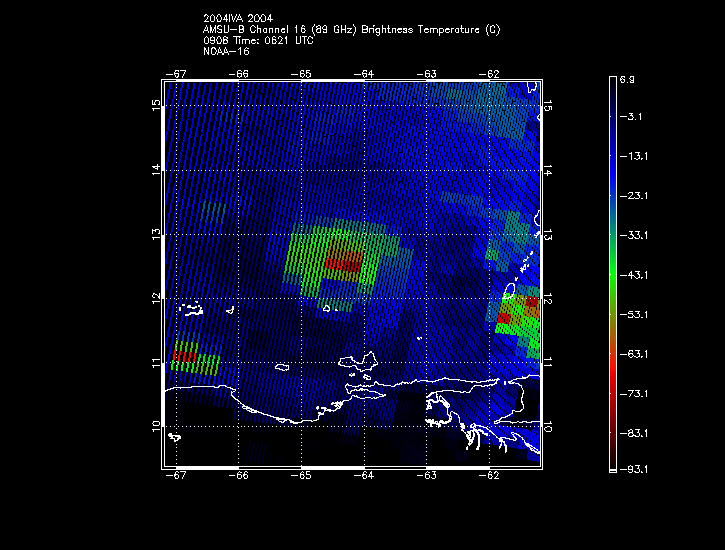Click the "15" latitude label left of map

pyautogui.click(x=156, y=105)
